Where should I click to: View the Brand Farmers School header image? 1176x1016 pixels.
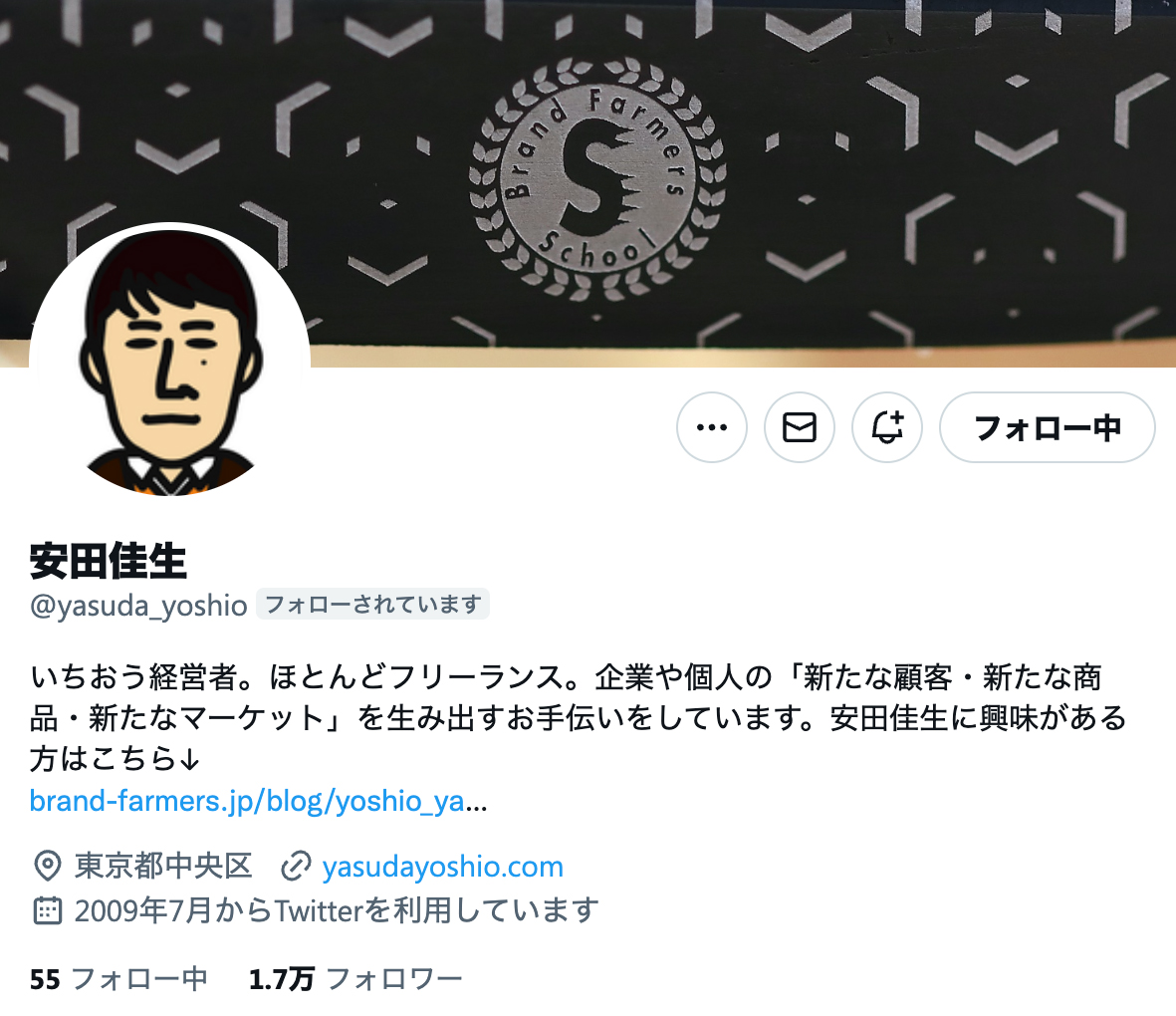coord(588,184)
